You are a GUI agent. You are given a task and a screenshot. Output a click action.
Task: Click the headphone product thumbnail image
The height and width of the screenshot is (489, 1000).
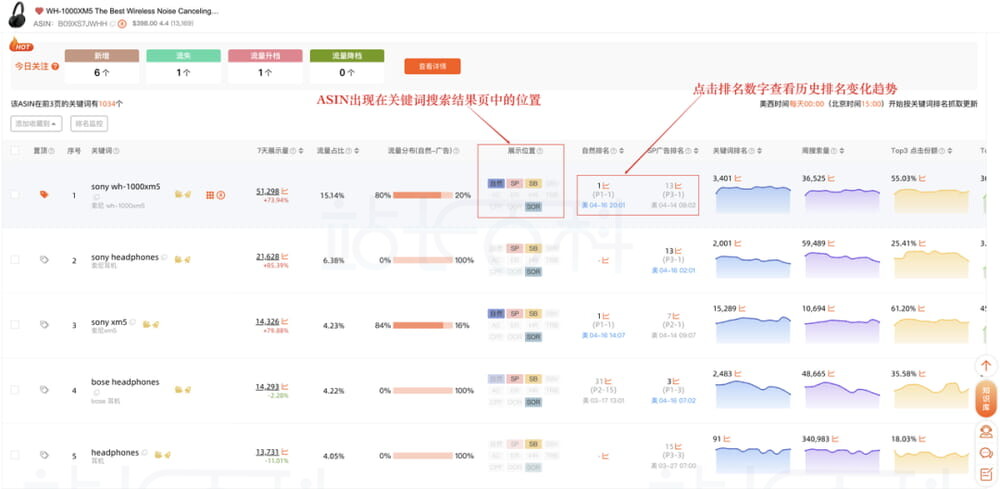click(17, 15)
